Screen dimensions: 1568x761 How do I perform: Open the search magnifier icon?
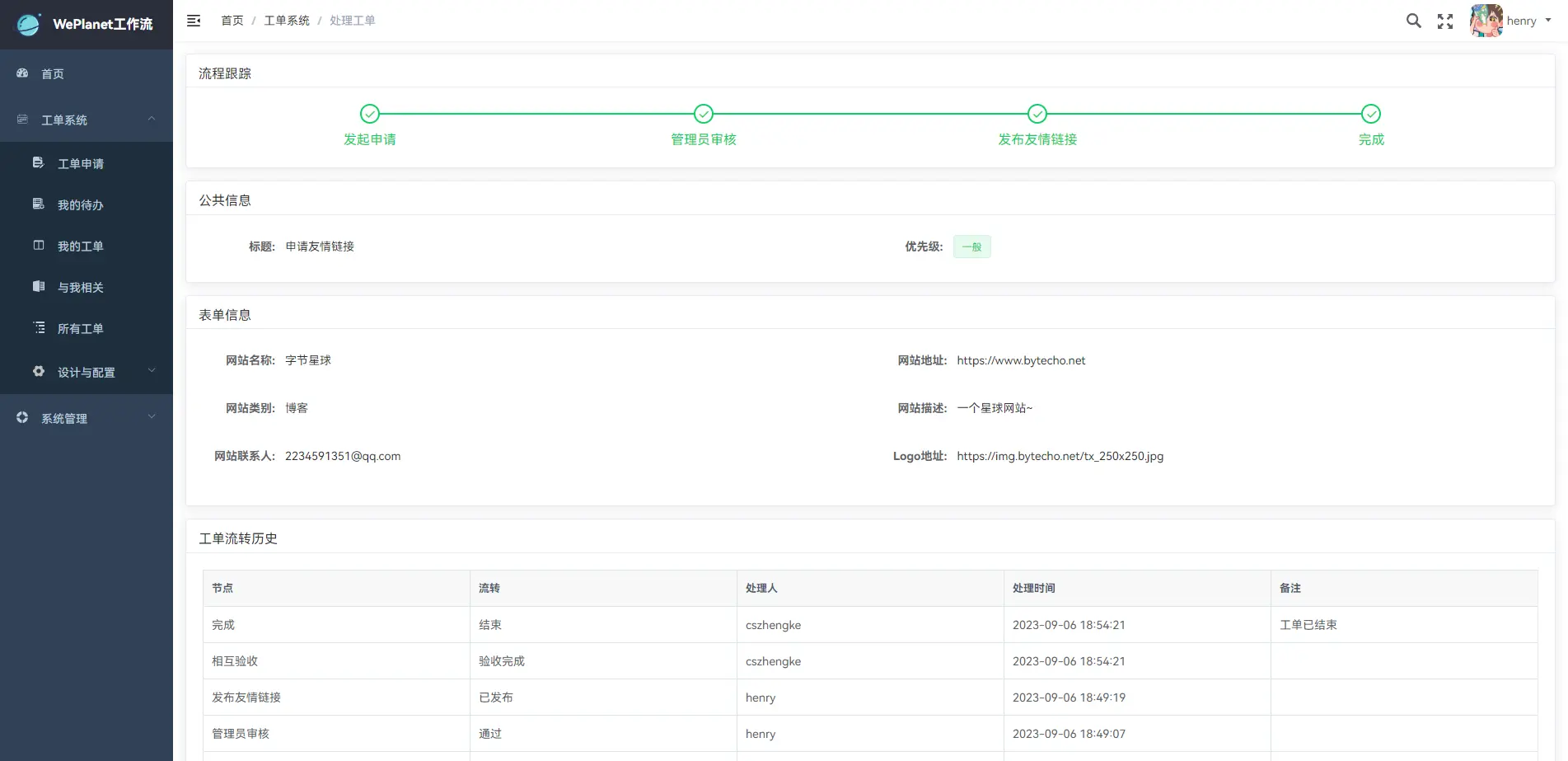click(1414, 21)
